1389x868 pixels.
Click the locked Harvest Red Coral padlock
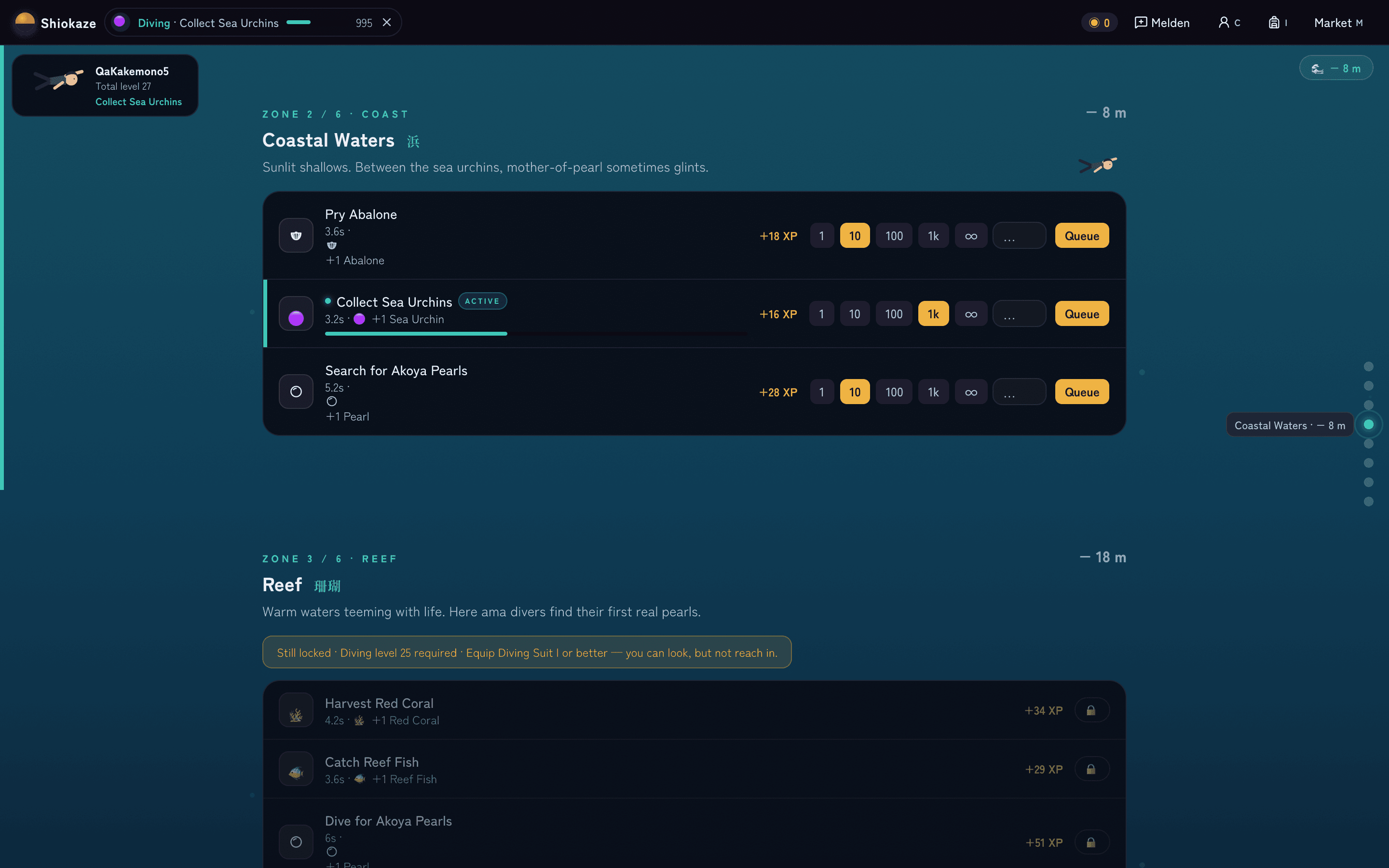[1091, 710]
